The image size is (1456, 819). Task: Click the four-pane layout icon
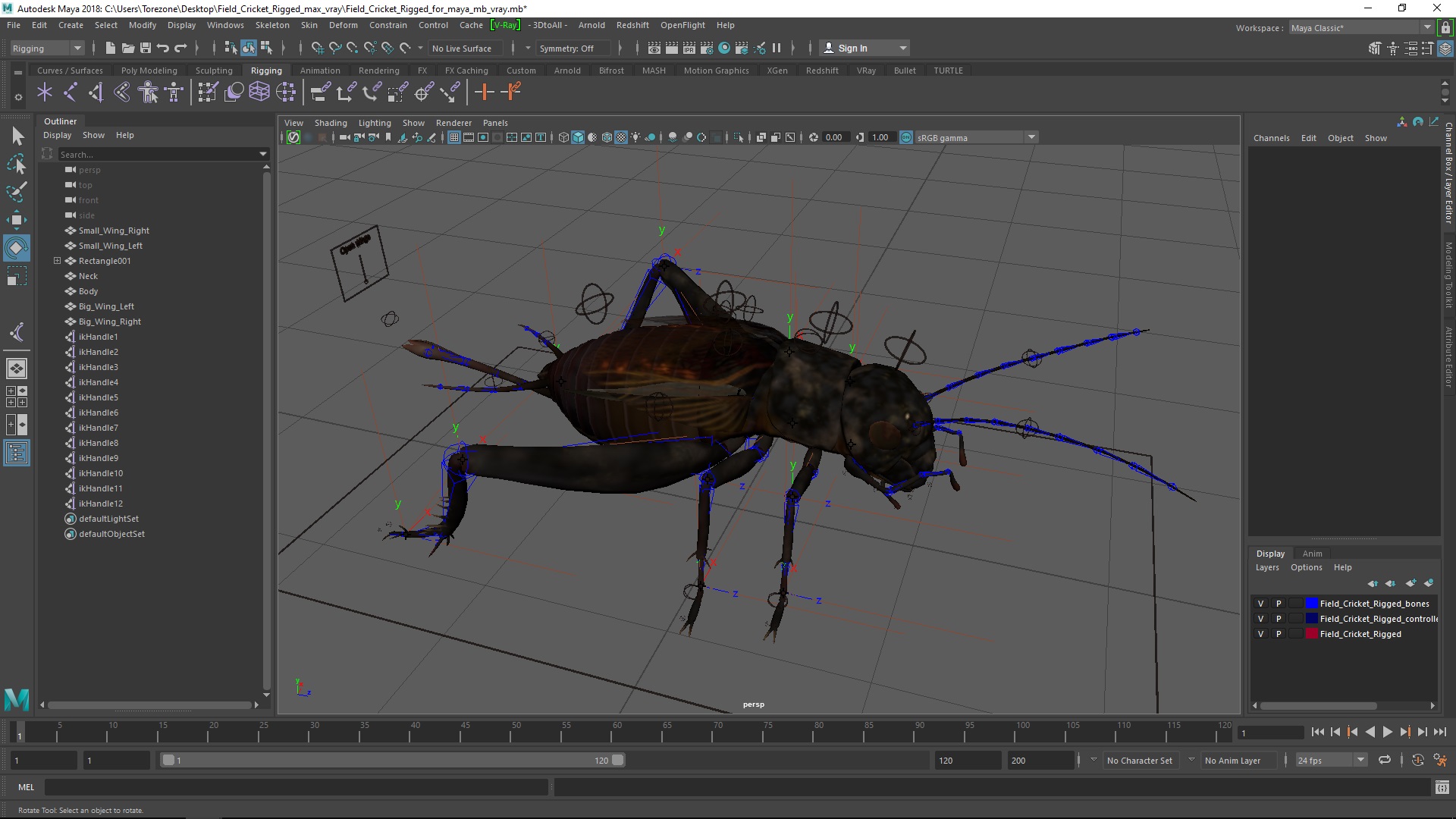pyautogui.click(x=17, y=397)
